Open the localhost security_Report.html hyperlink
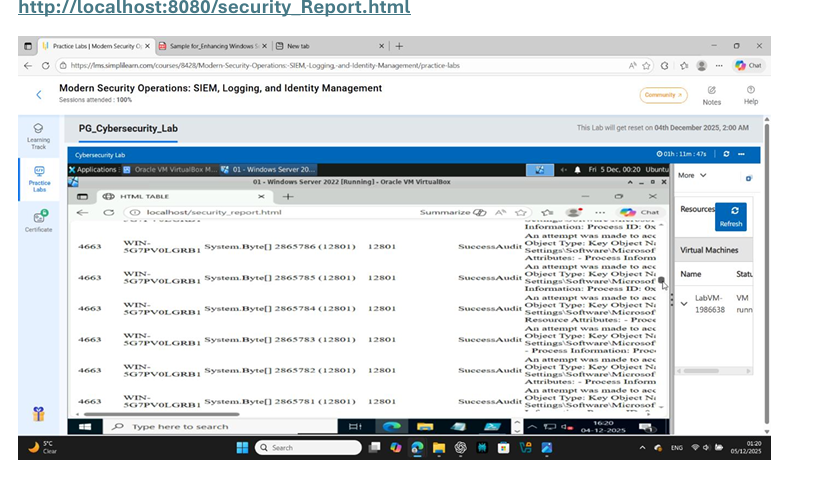815x502 pixels. coord(214,7)
